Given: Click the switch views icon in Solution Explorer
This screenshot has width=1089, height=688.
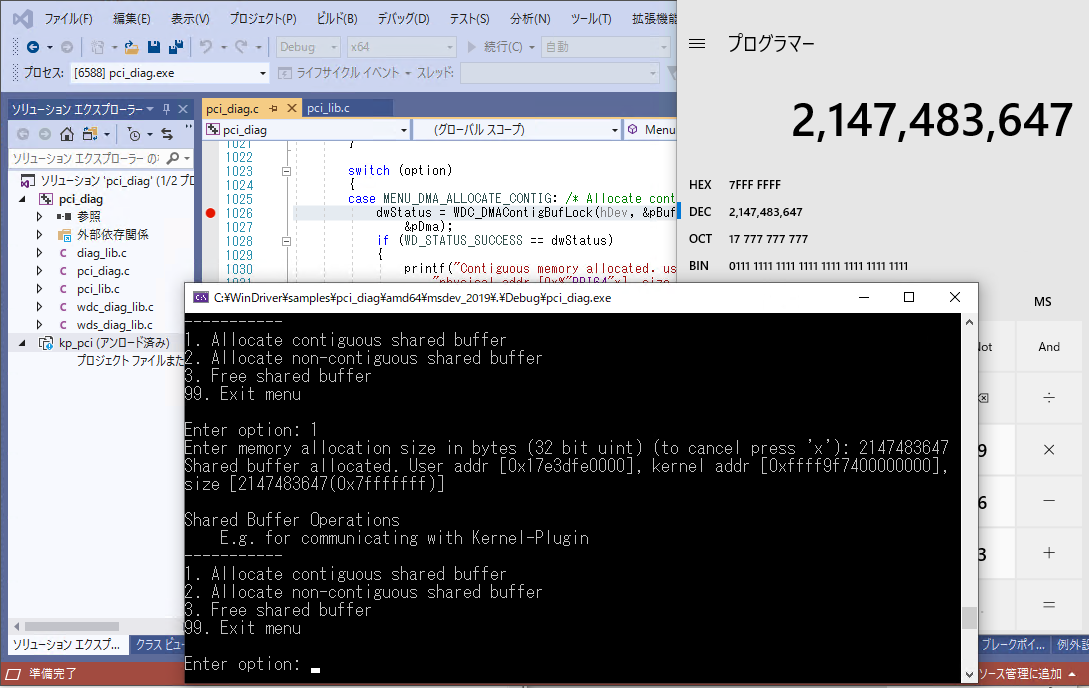Looking at the screenshot, I should pos(90,134).
